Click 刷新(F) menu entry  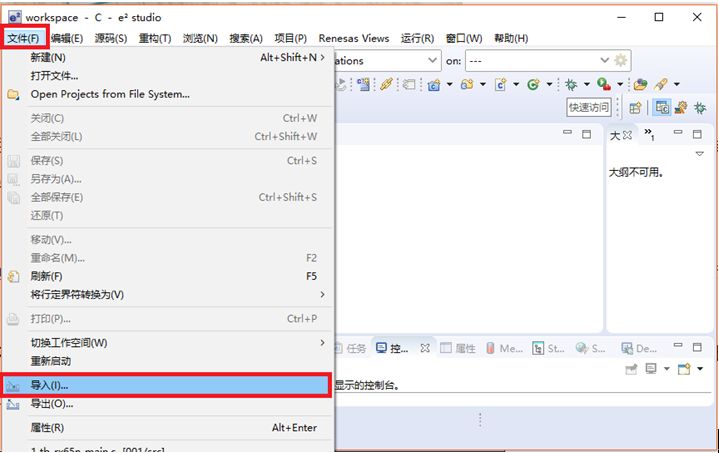[x=167, y=276]
